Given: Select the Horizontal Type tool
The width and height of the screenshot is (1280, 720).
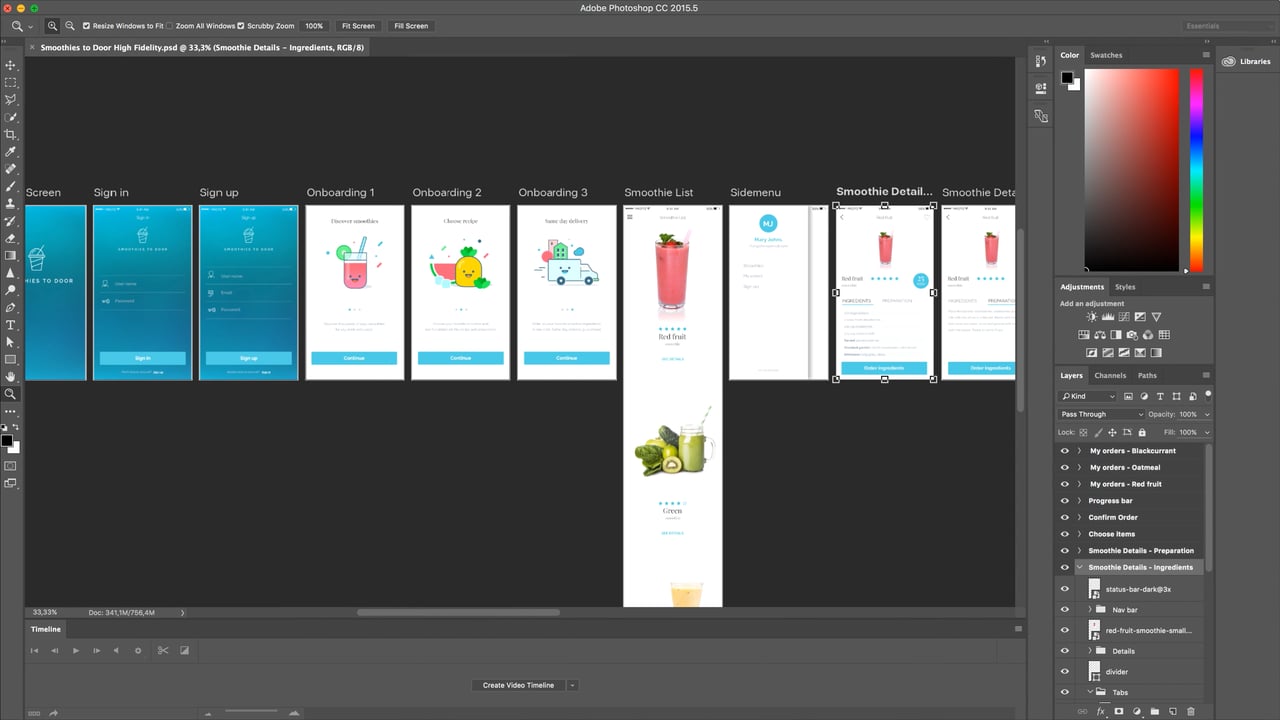Looking at the screenshot, I should tap(11, 325).
